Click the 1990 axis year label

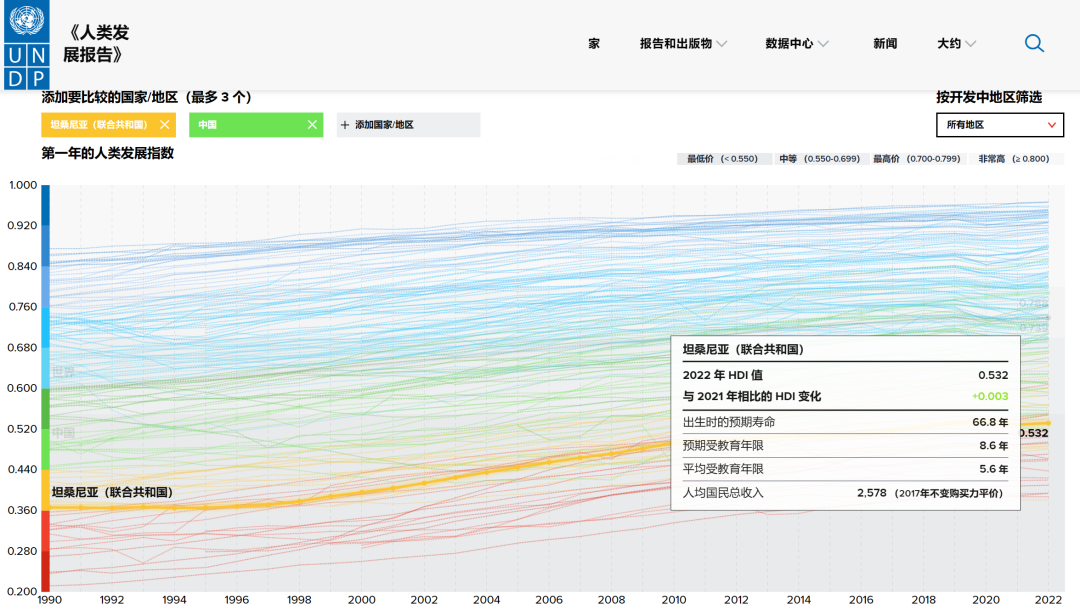click(x=50, y=599)
